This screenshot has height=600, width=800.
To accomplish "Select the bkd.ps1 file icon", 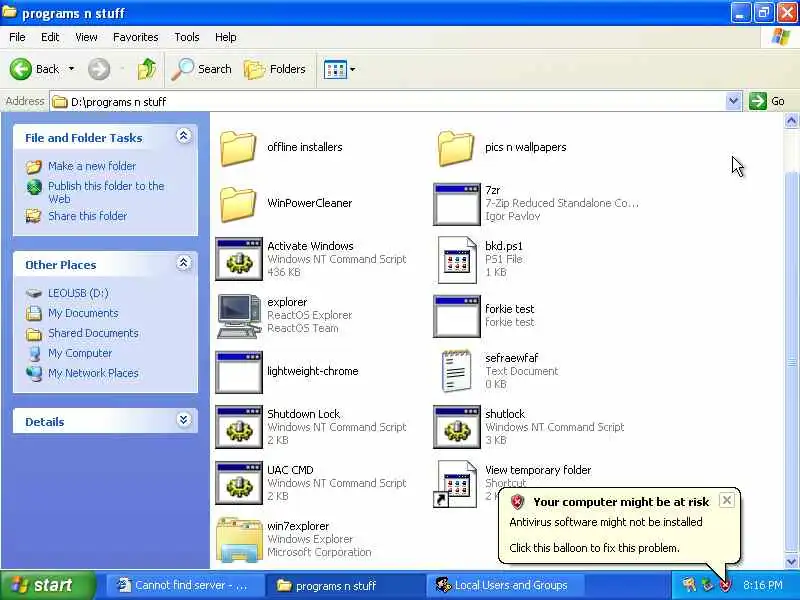I will tap(457, 260).
